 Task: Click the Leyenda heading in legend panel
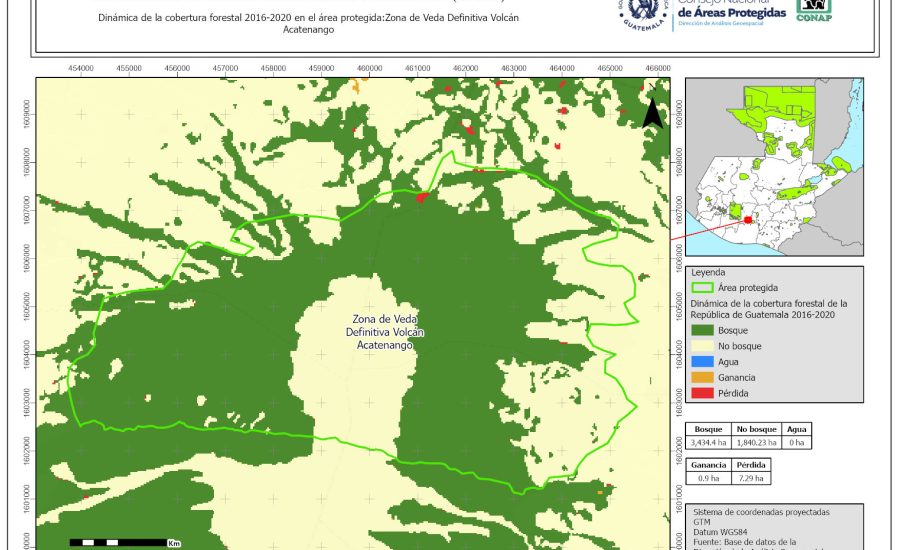point(709,271)
